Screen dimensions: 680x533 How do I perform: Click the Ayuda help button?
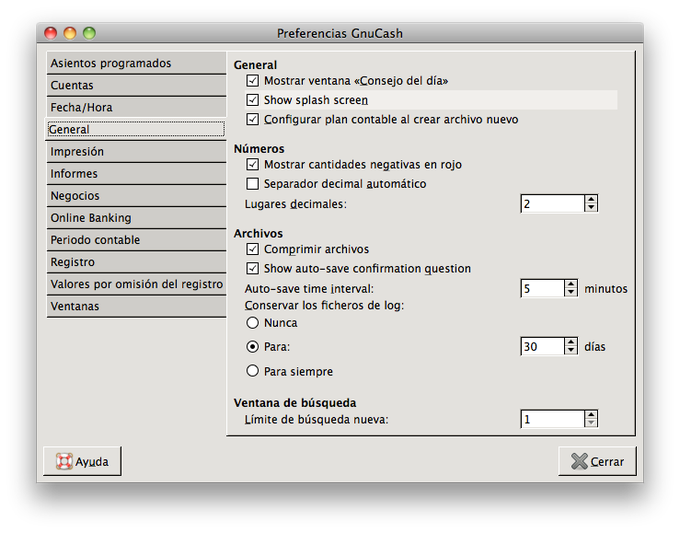tap(82, 461)
